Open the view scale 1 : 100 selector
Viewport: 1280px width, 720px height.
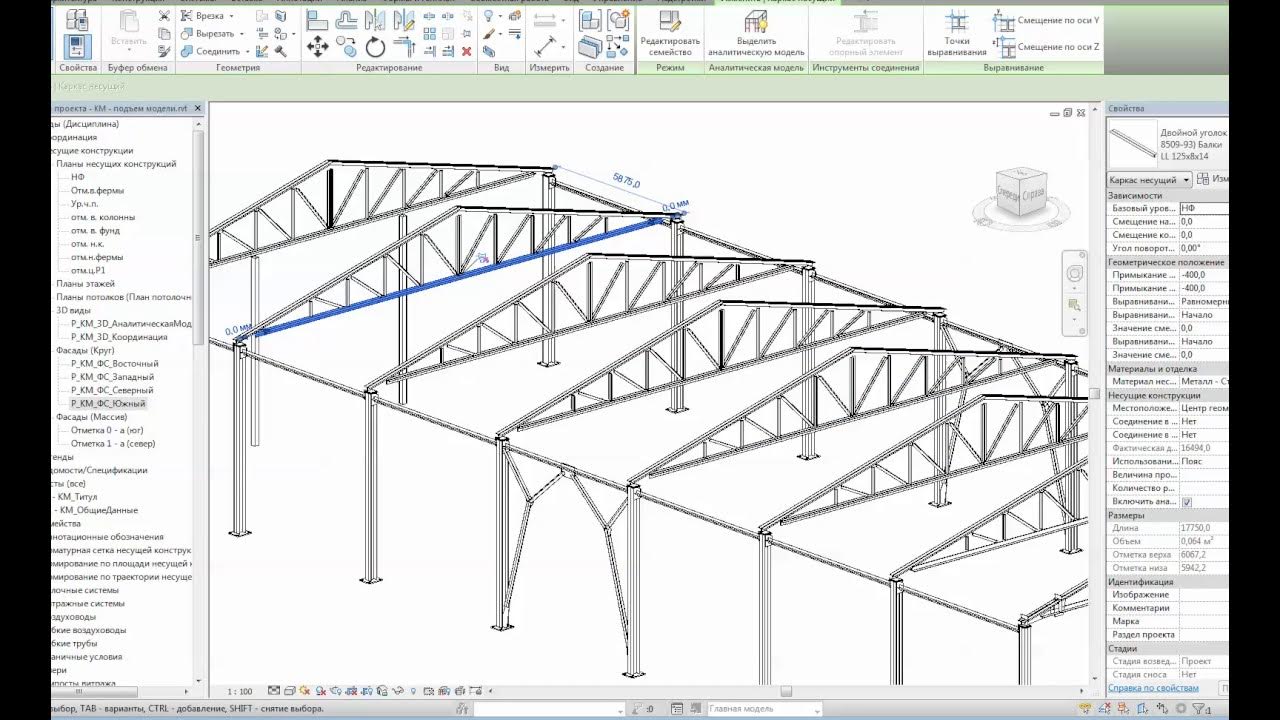(240, 691)
